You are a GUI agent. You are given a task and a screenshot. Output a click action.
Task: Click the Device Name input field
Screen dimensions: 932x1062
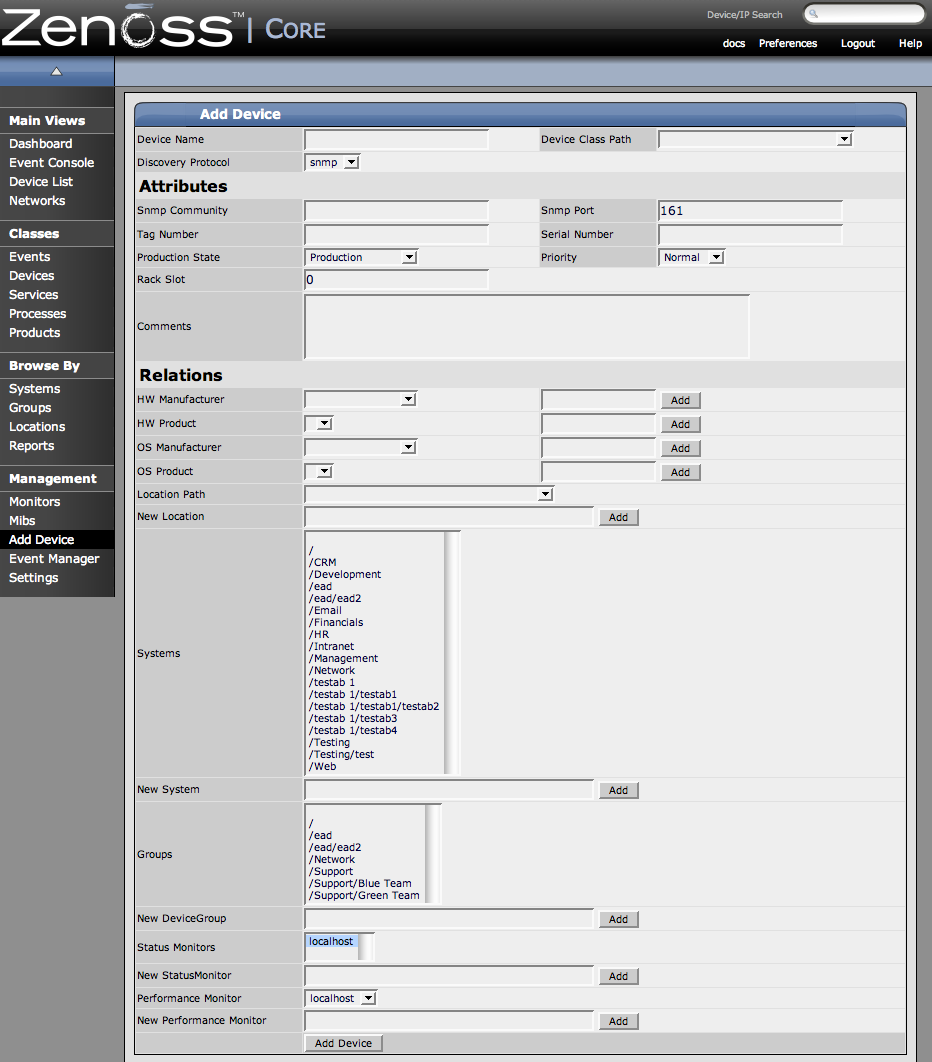(396, 139)
